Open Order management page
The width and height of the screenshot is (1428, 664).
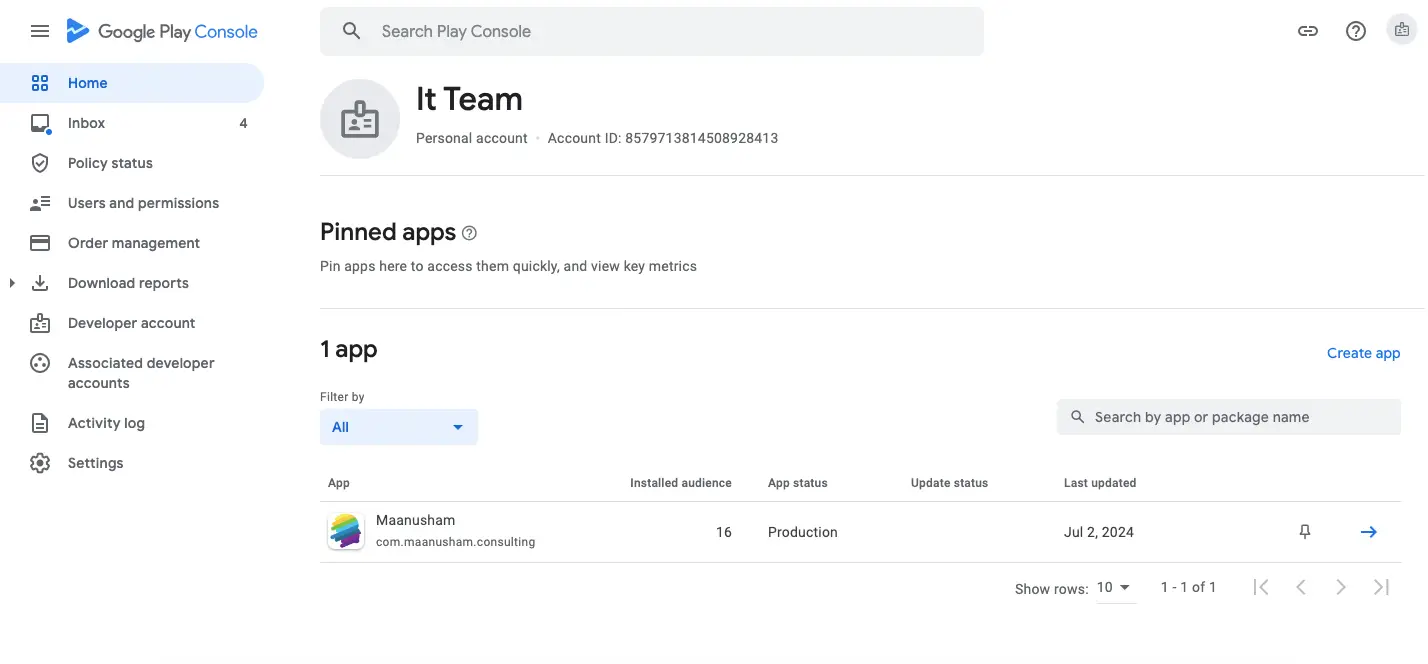pos(132,243)
